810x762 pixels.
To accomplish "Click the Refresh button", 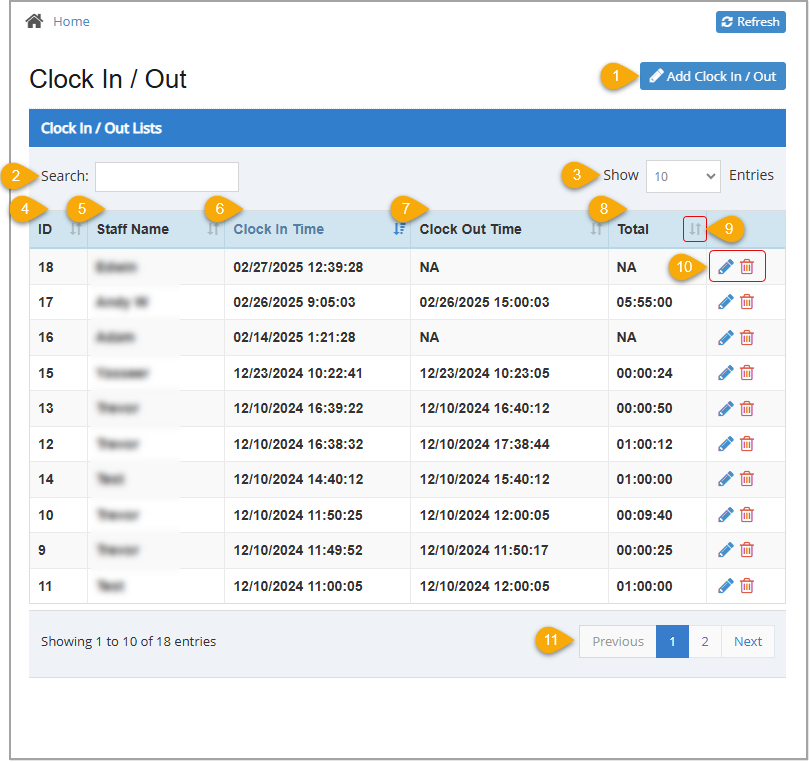I will 750,21.
